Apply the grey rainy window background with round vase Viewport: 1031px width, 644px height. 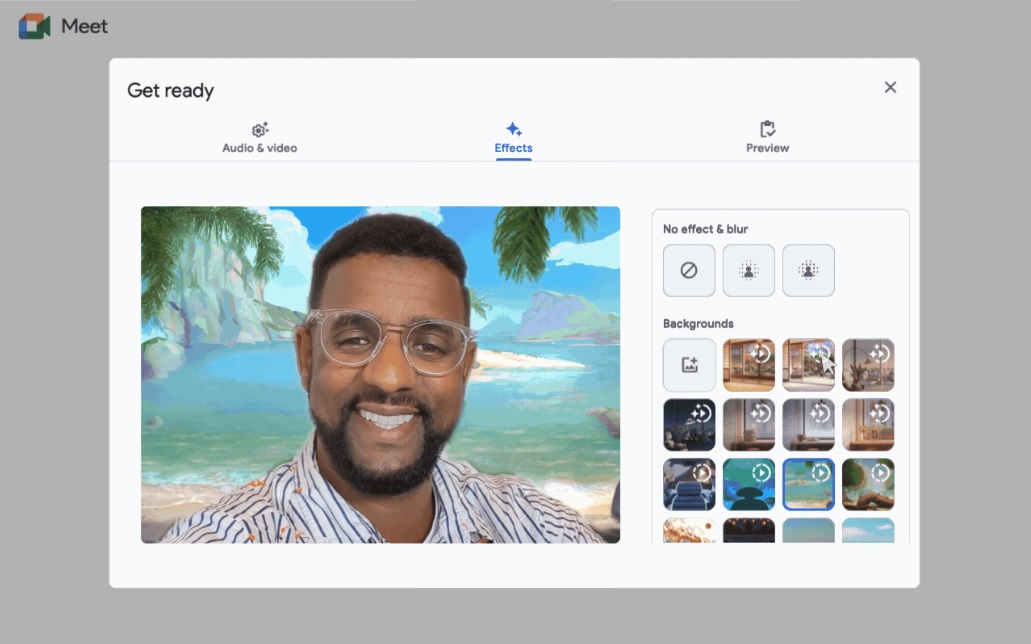click(808, 425)
